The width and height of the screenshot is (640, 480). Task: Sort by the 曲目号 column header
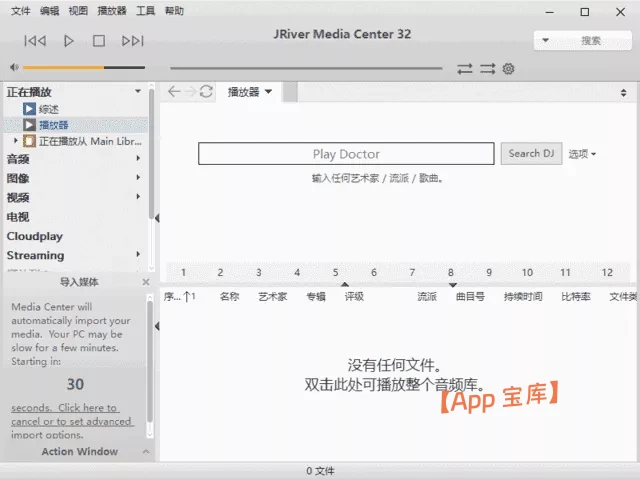pyautogui.click(x=470, y=297)
